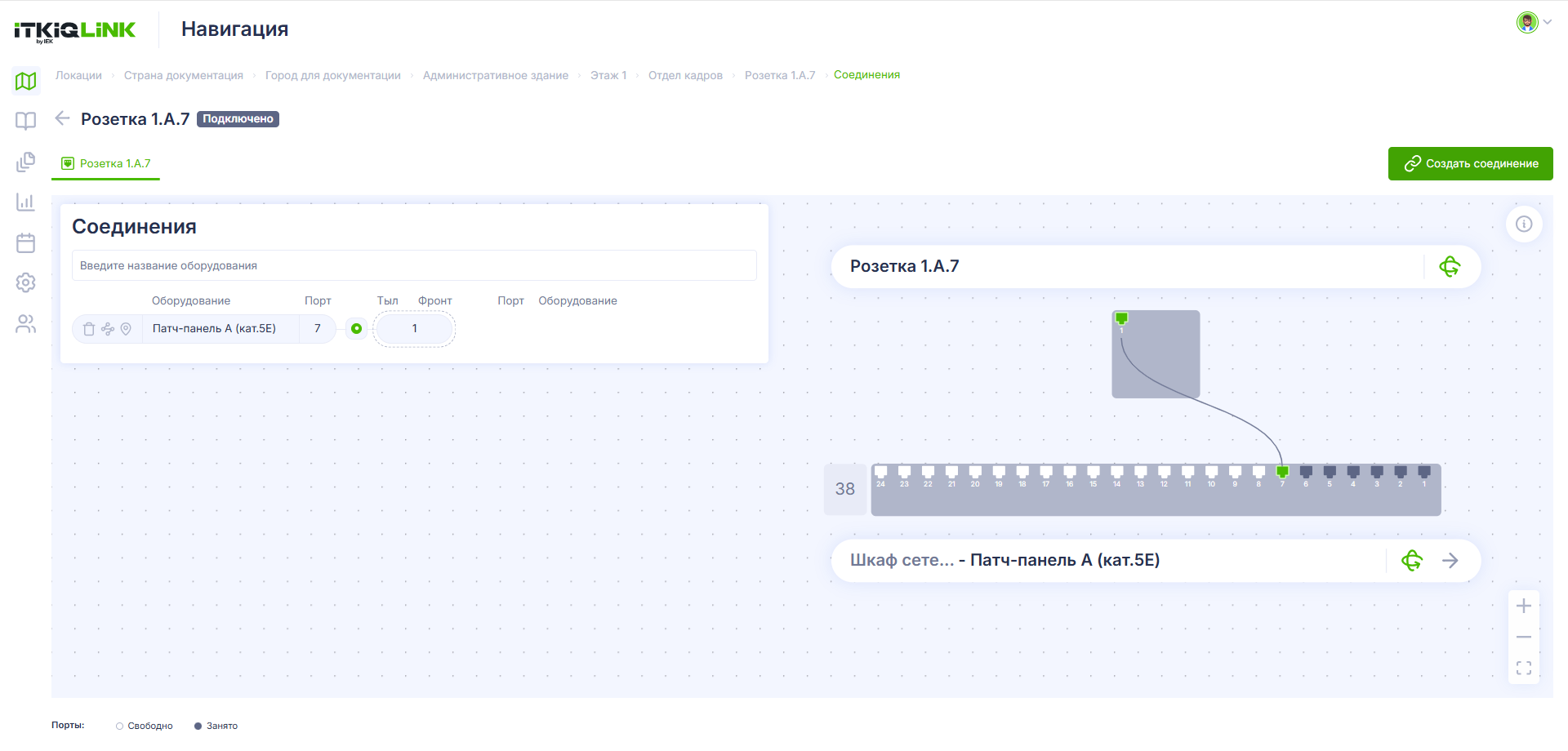
Task: Select the Розетка 1.А.7 tab
Action: click(x=106, y=163)
